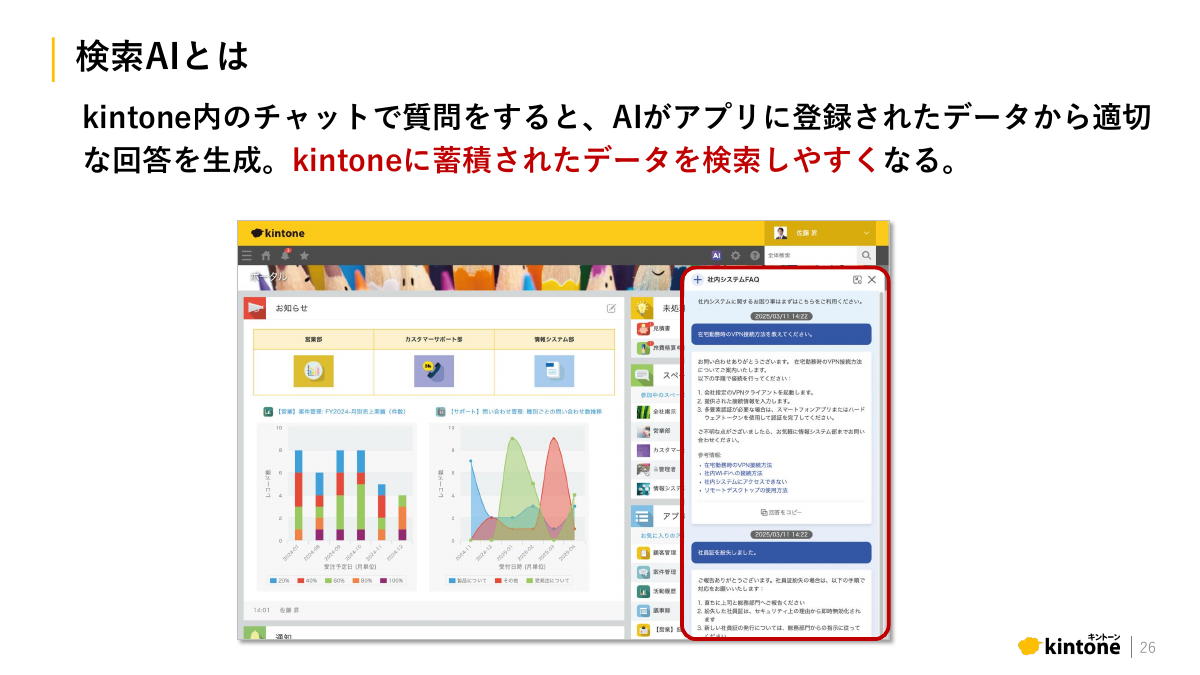
Task: Open help question mark icon
Action: pos(755,256)
